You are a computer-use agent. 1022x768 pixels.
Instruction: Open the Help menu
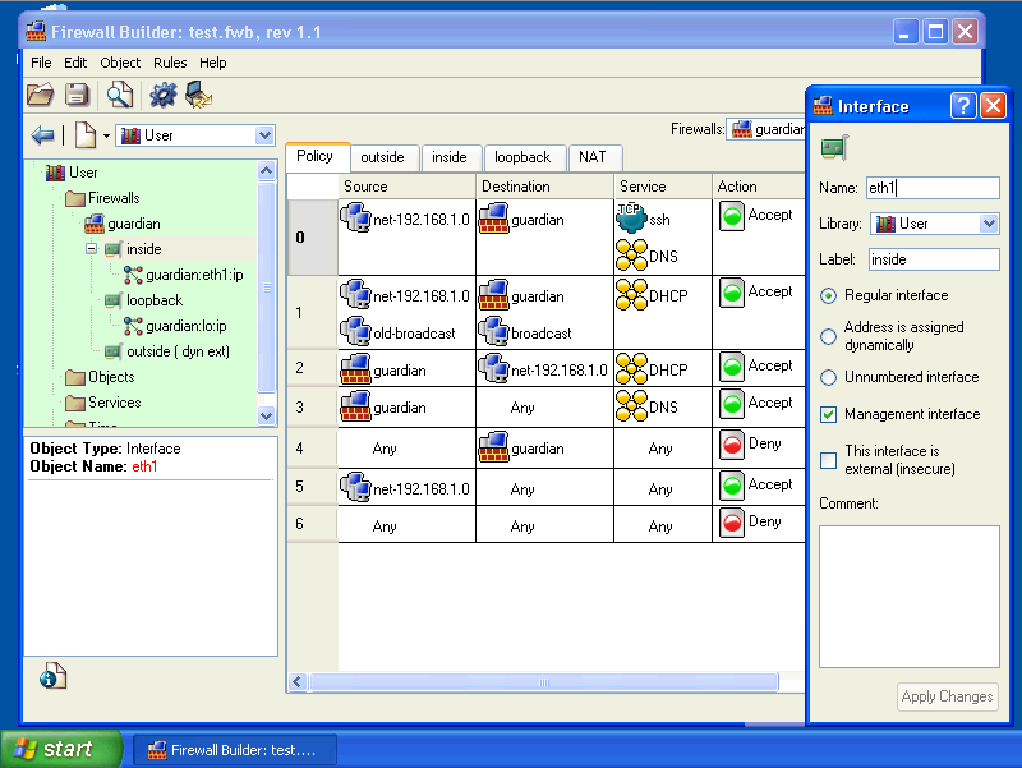pyautogui.click(x=213, y=63)
